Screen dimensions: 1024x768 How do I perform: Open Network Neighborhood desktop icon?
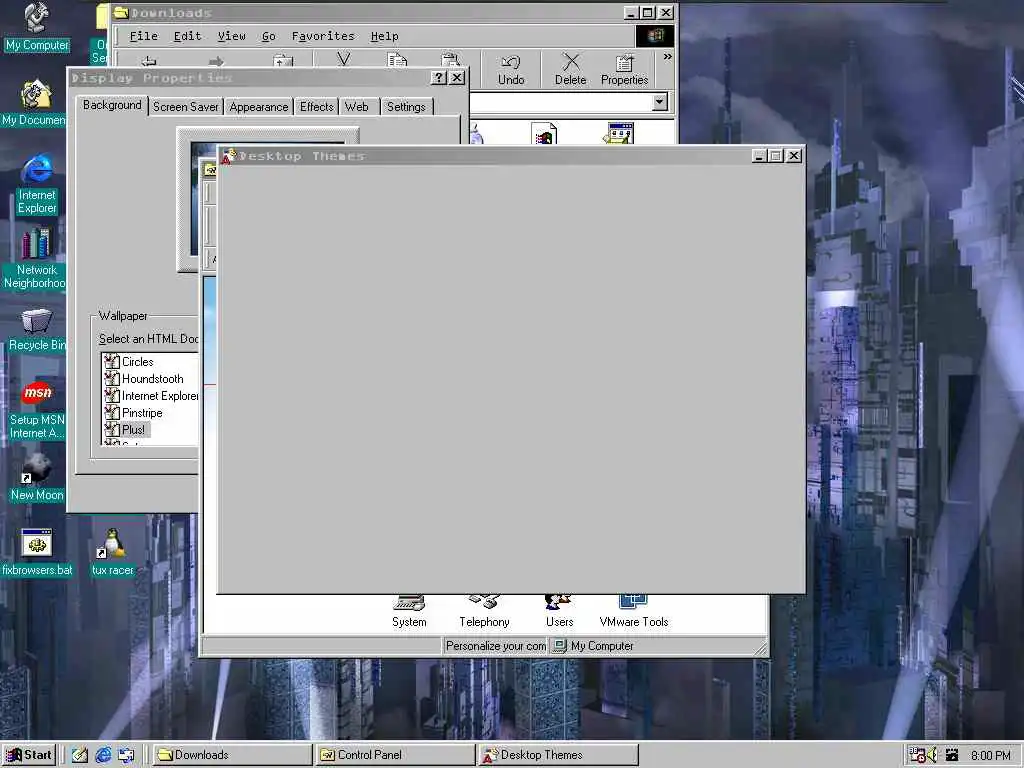click(x=35, y=259)
